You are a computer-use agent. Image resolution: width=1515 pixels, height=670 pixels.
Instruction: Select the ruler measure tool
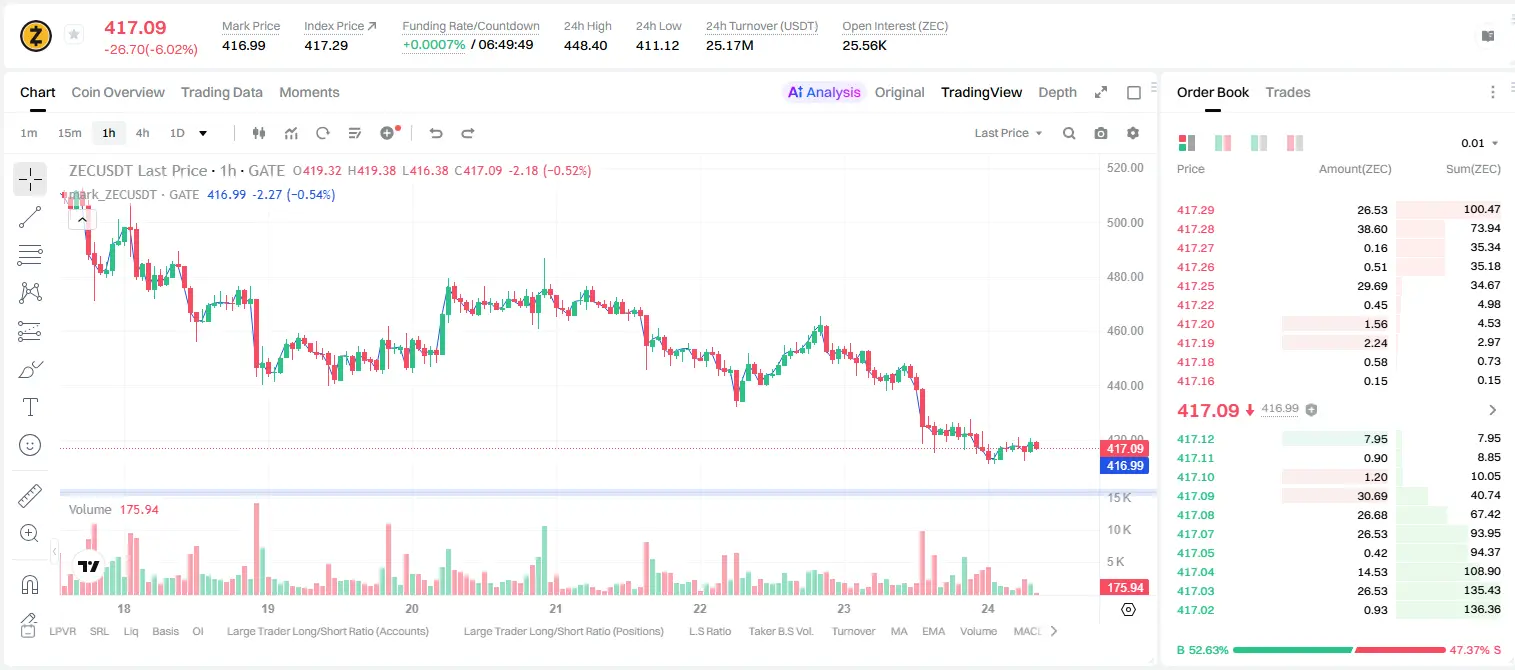(30, 496)
